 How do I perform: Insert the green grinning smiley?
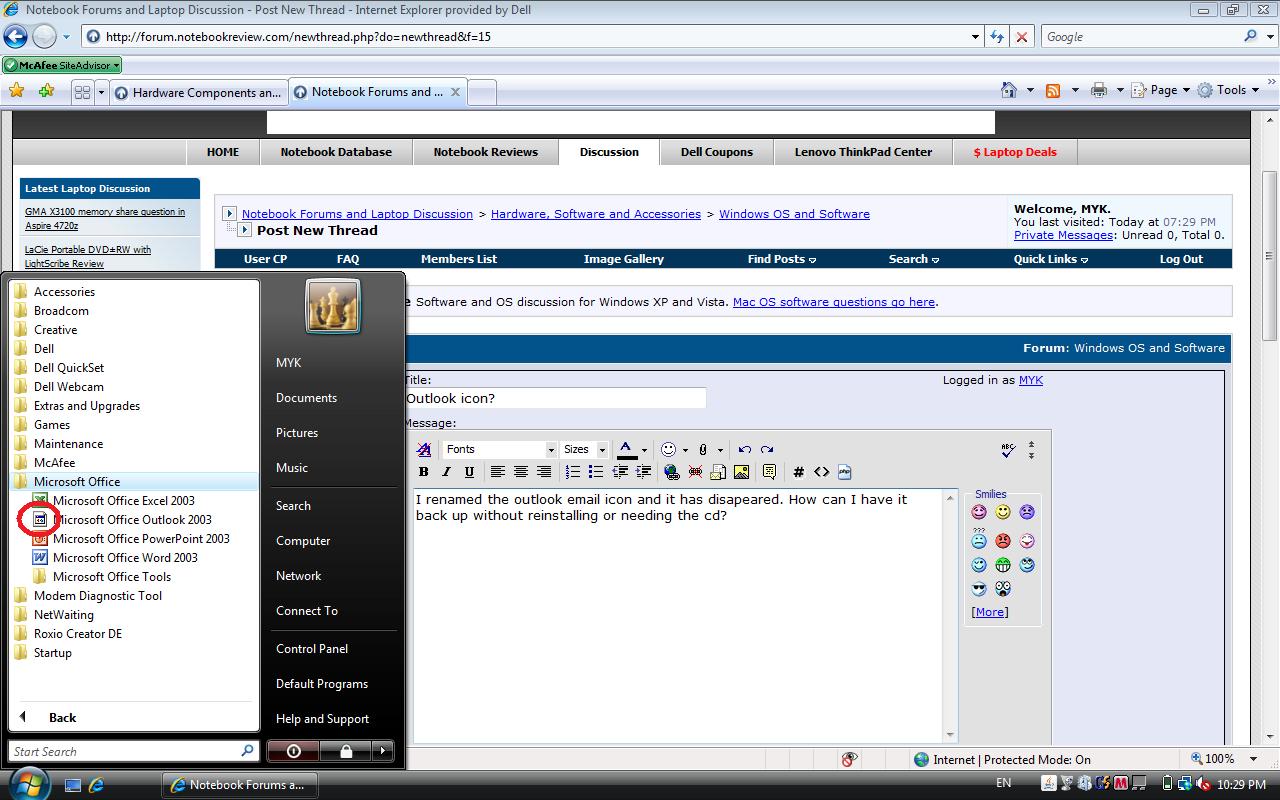pos(1003,565)
